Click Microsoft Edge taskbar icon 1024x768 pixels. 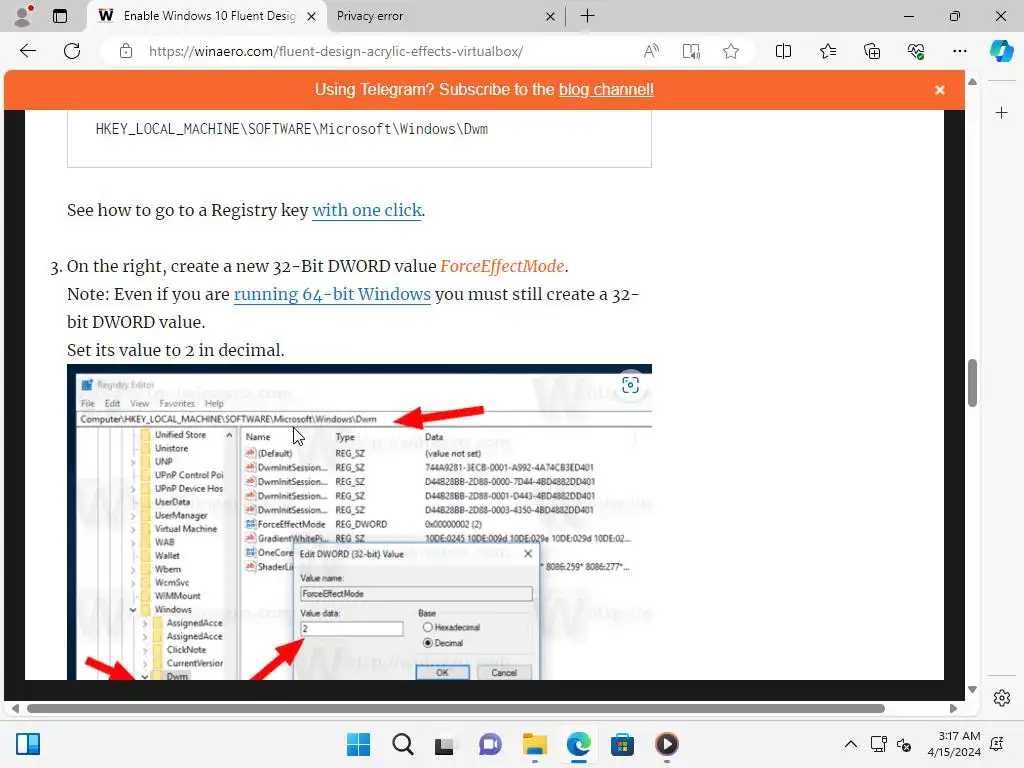click(578, 744)
